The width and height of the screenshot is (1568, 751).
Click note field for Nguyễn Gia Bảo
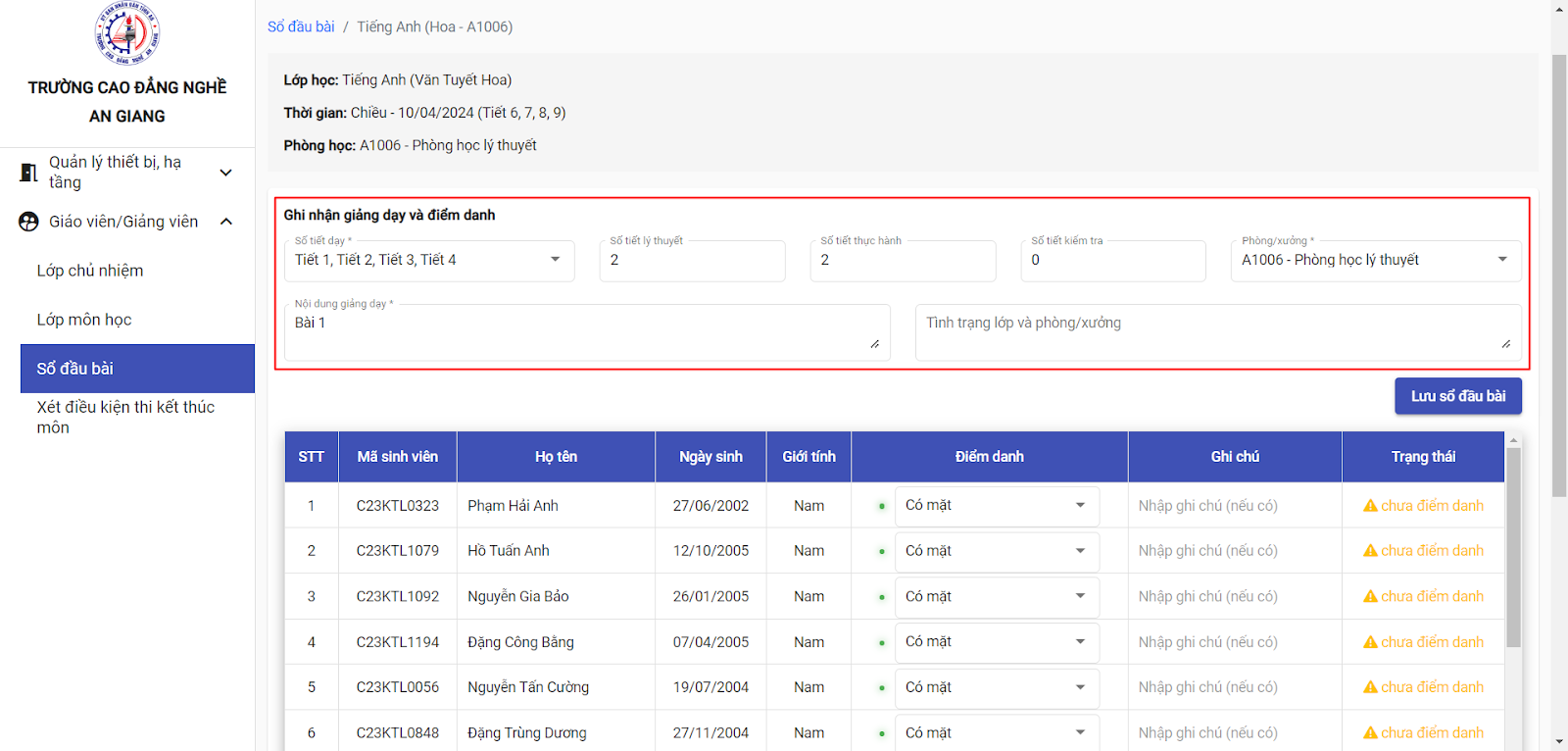[1234, 596]
